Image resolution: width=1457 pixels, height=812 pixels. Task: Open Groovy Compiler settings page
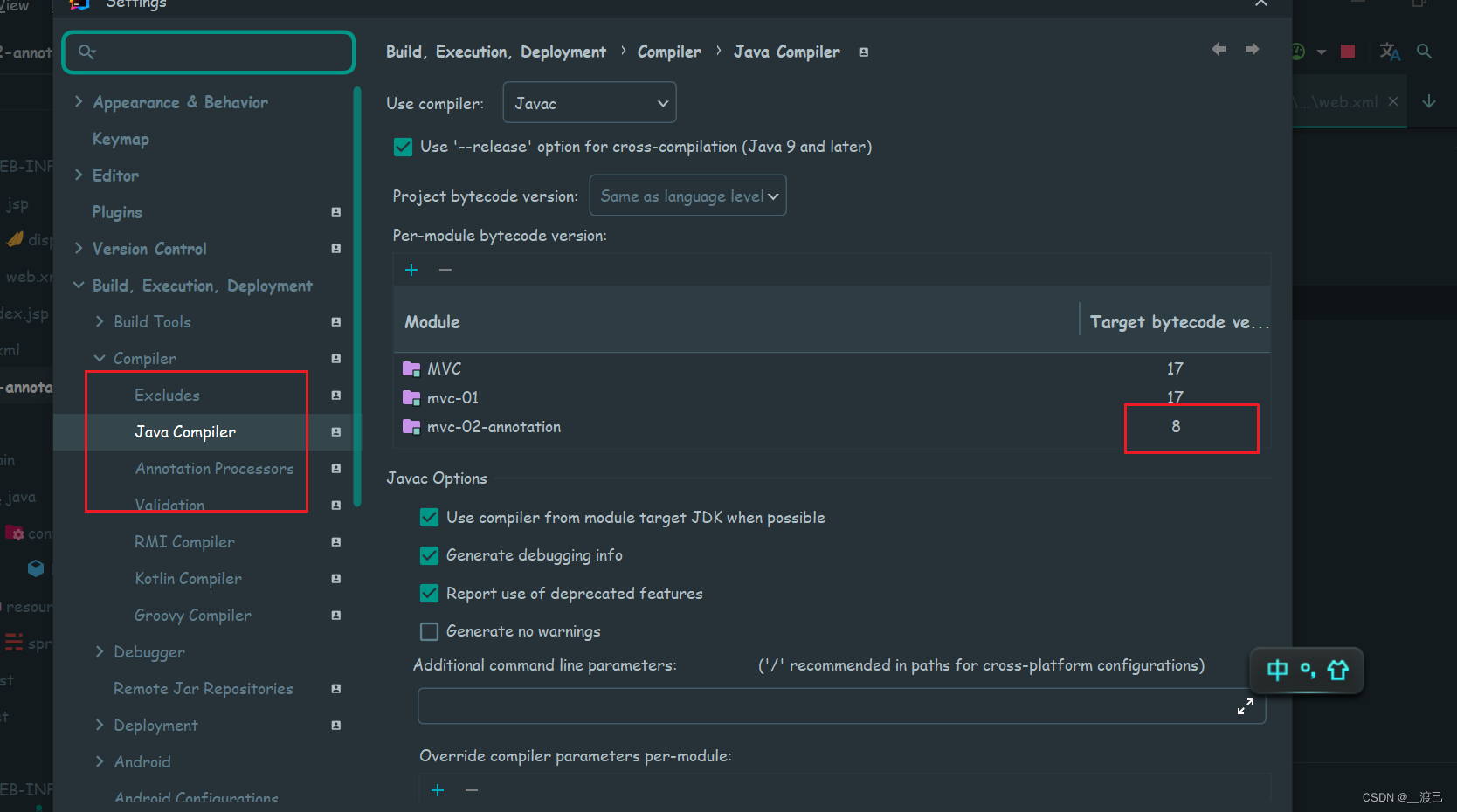pyautogui.click(x=192, y=616)
